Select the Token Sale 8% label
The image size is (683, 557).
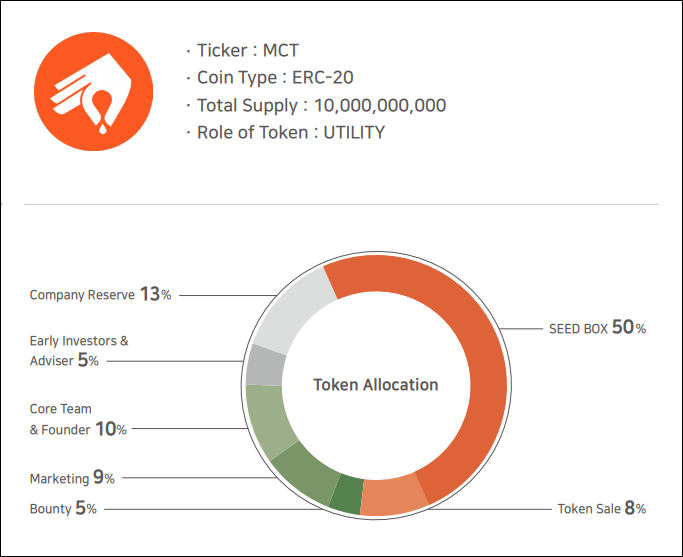tap(601, 508)
